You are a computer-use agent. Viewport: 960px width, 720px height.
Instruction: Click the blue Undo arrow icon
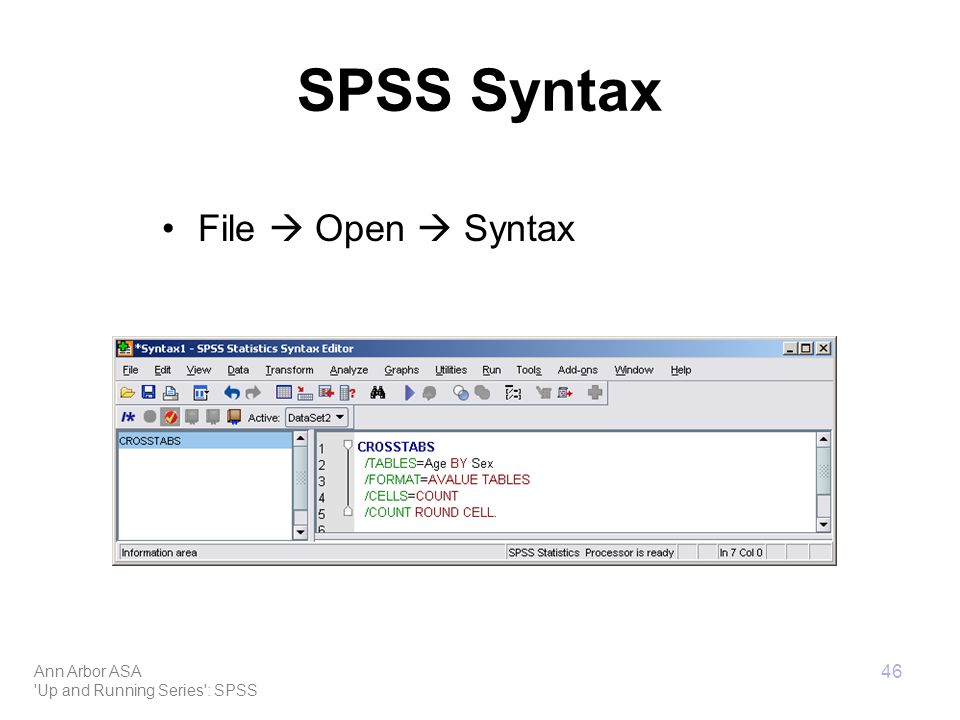tap(231, 392)
